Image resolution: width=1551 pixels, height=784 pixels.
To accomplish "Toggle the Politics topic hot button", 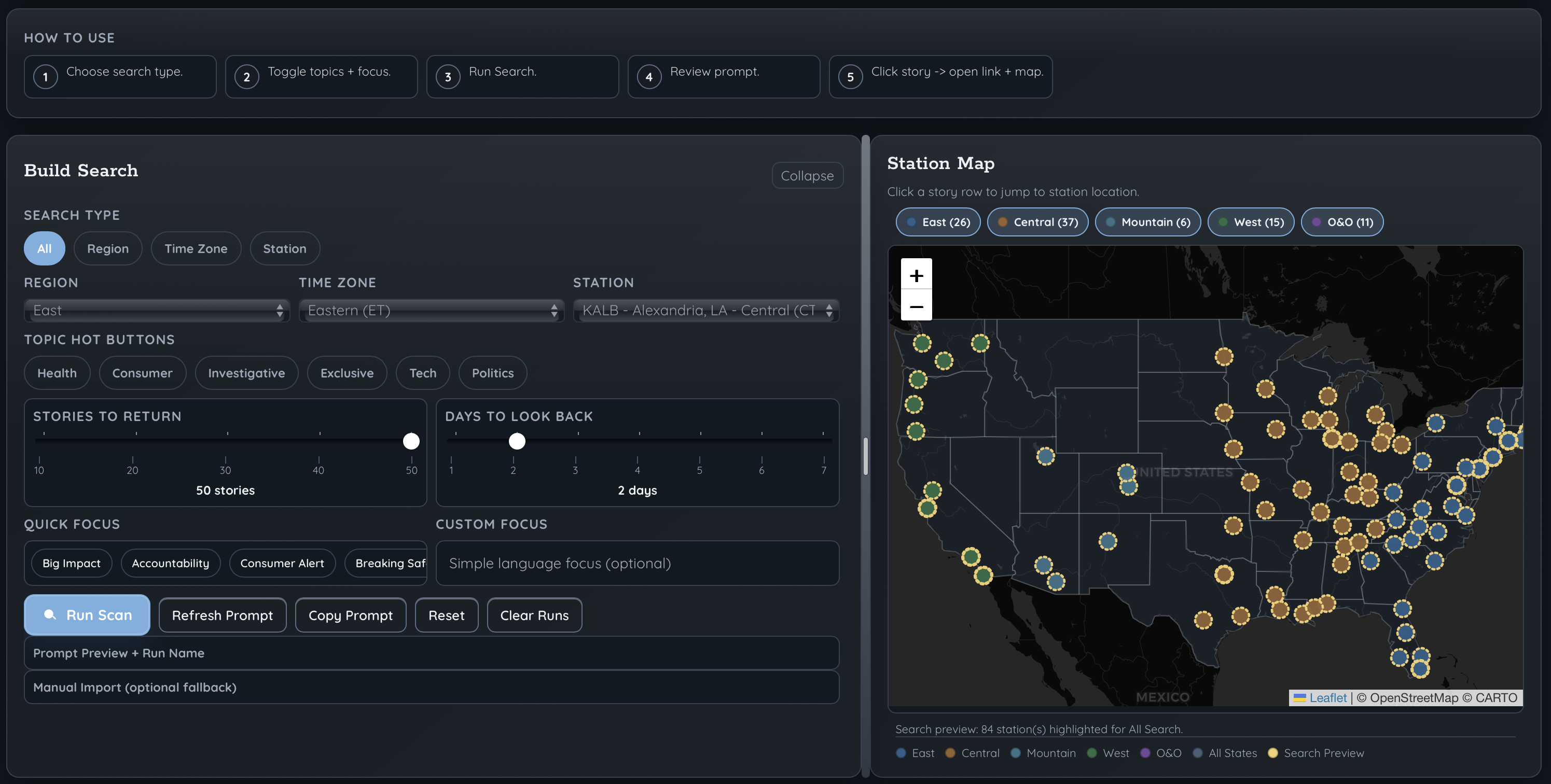I will coord(492,372).
